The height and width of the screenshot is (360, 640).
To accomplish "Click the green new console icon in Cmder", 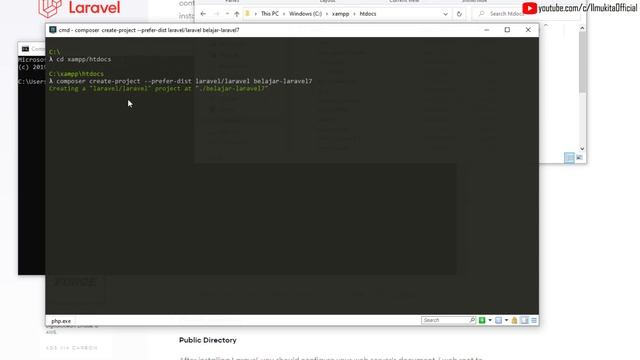I will click(482, 320).
